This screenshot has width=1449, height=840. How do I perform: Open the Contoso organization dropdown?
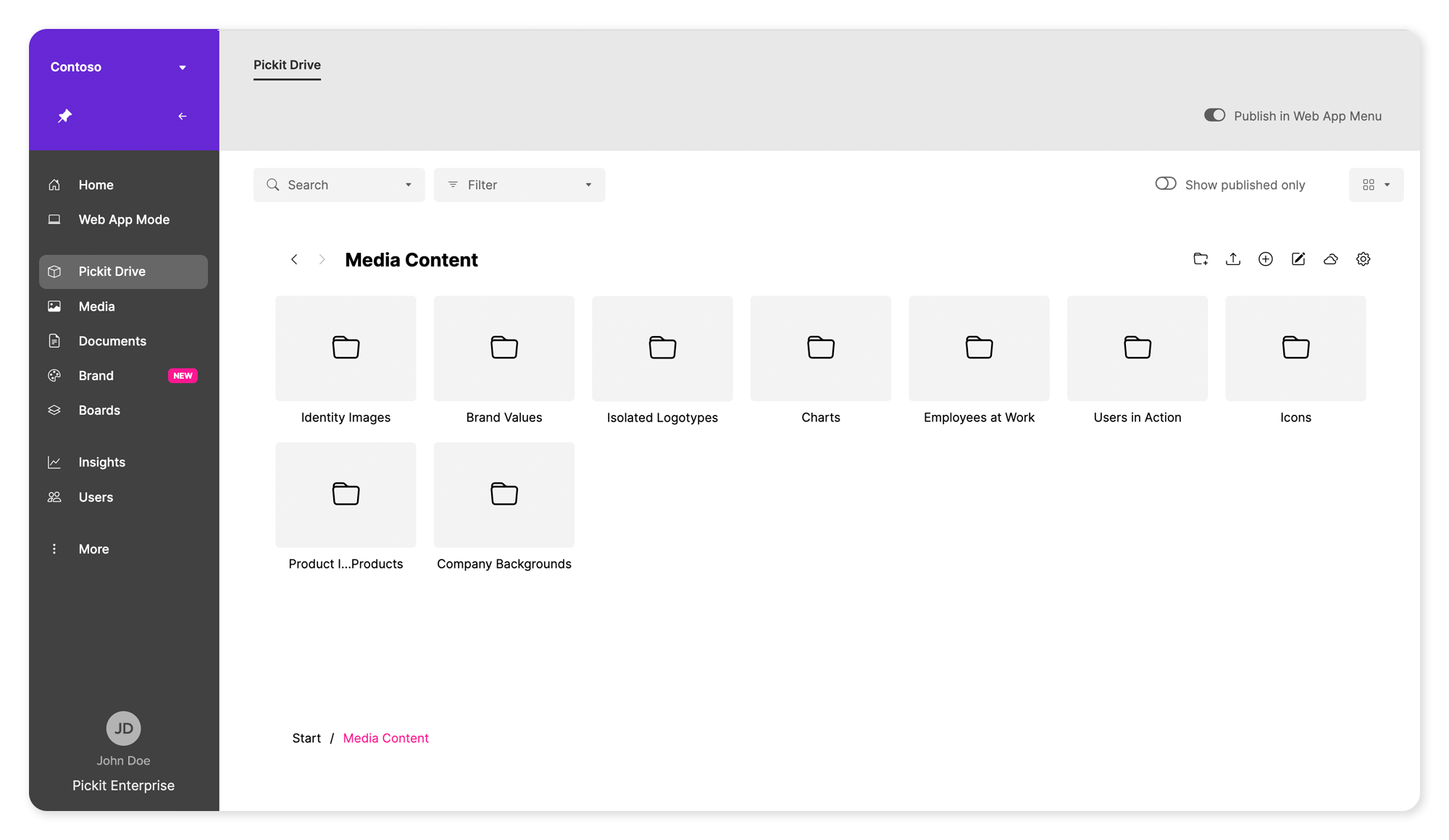[182, 67]
